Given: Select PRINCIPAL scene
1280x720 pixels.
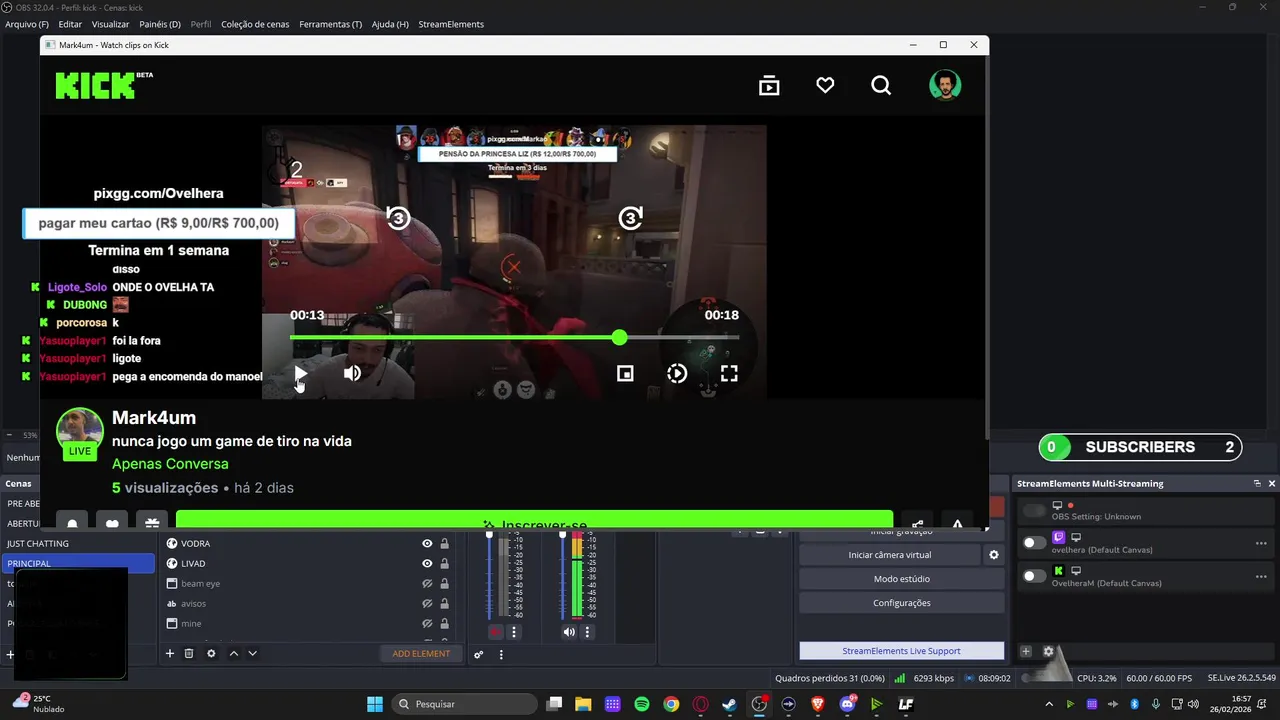Looking at the screenshot, I should click(78, 563).
